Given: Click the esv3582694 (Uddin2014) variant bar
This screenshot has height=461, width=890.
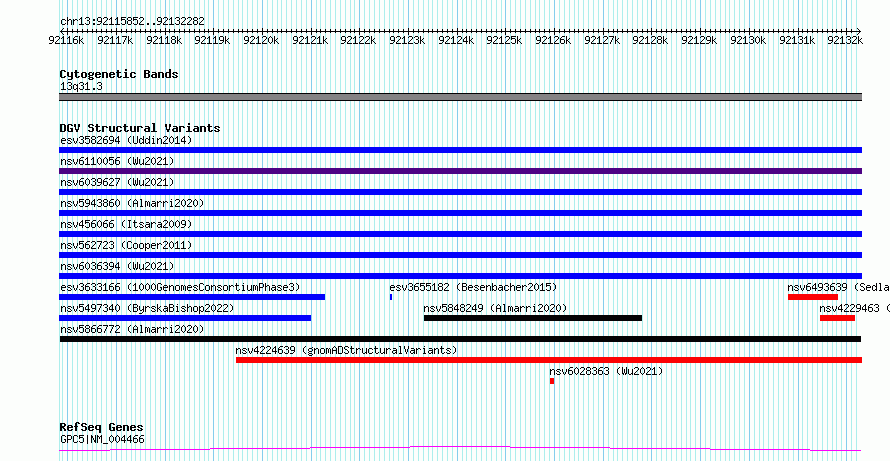Looking at the screenshot, I should pos(460,150).
